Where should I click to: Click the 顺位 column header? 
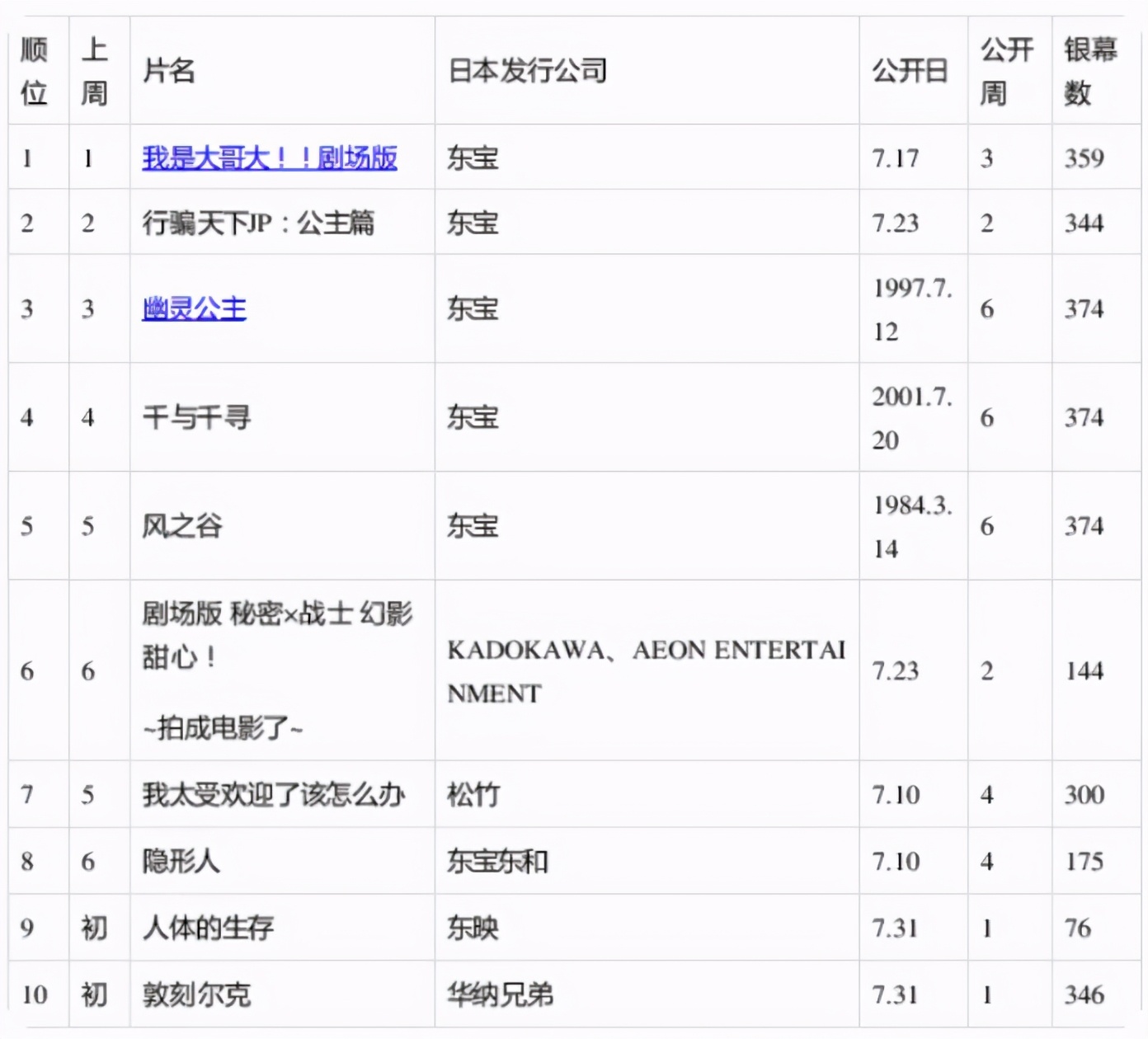(x=34, y=71)
